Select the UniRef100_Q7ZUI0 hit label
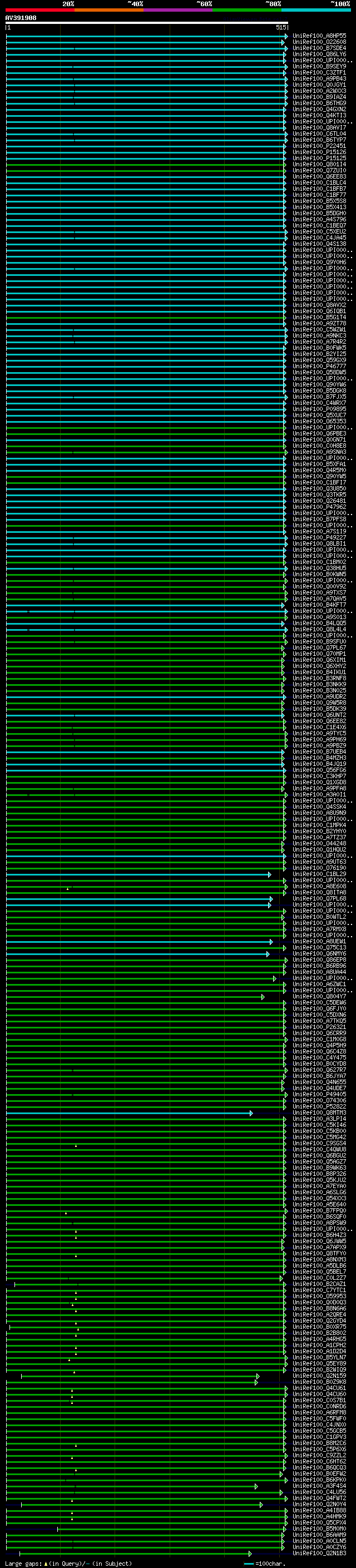 pos(319,170)
